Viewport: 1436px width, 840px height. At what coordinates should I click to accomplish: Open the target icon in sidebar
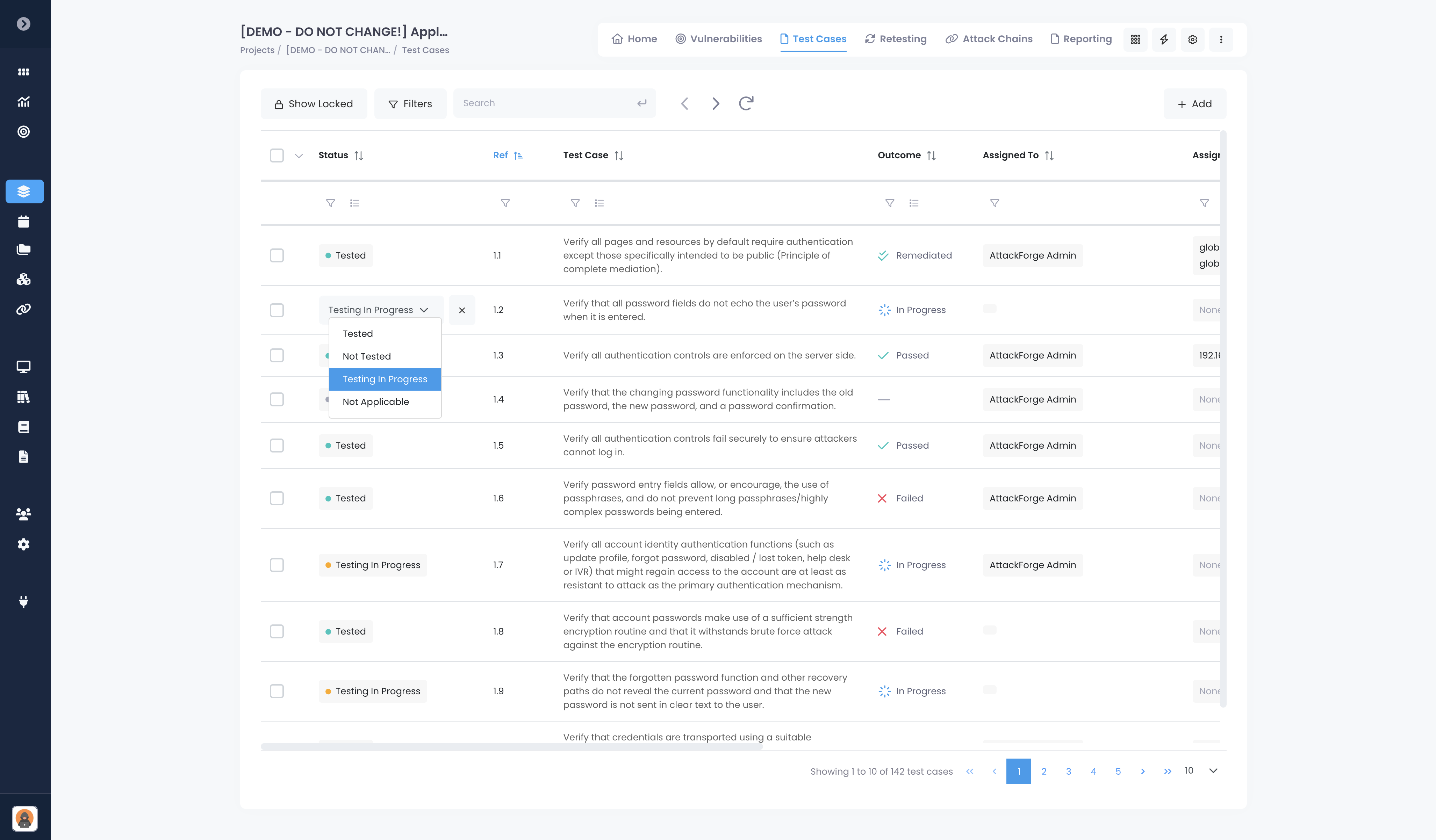[x=23, y=131]
